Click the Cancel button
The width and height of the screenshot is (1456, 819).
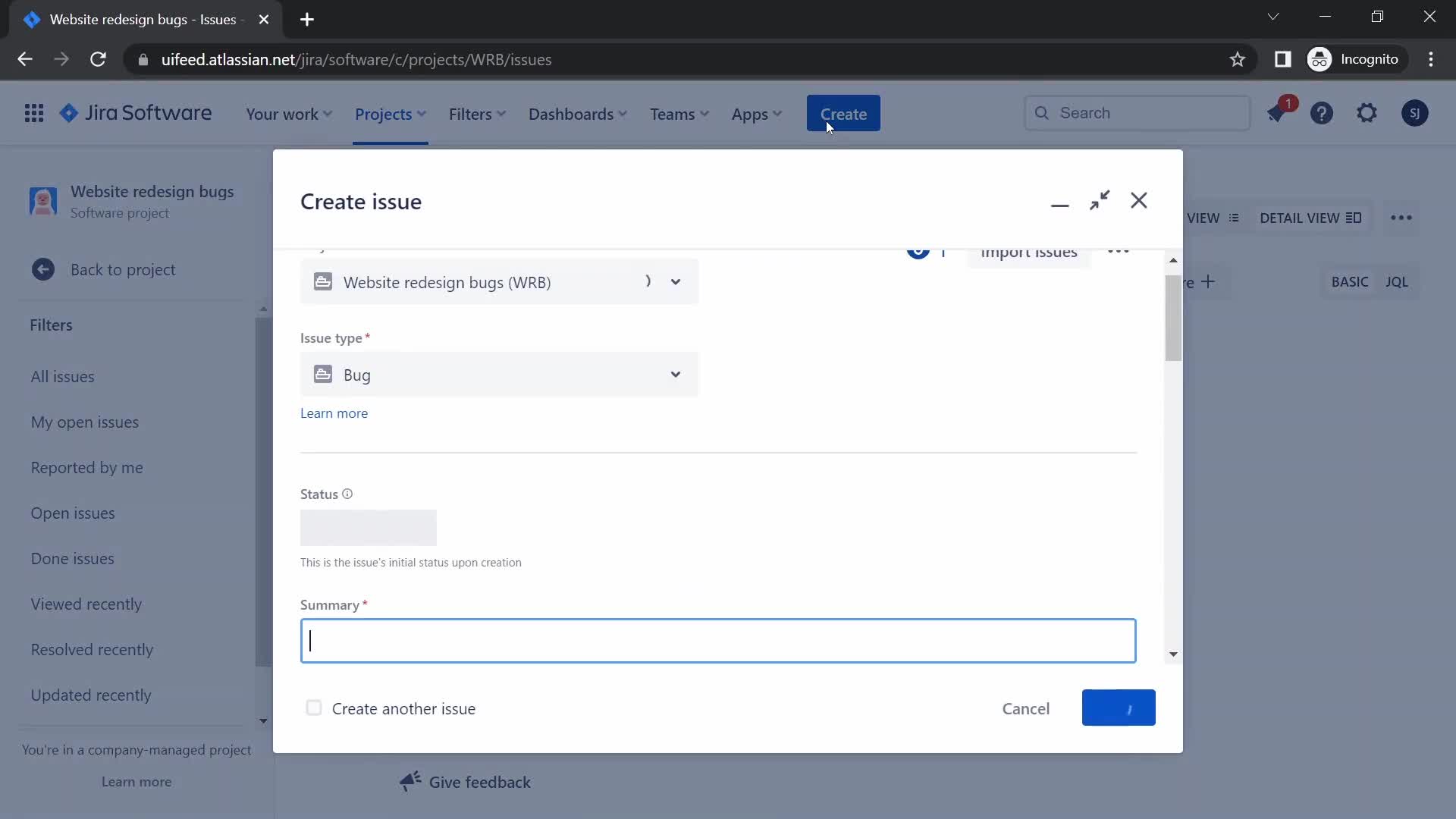[x=1026, y=708]
